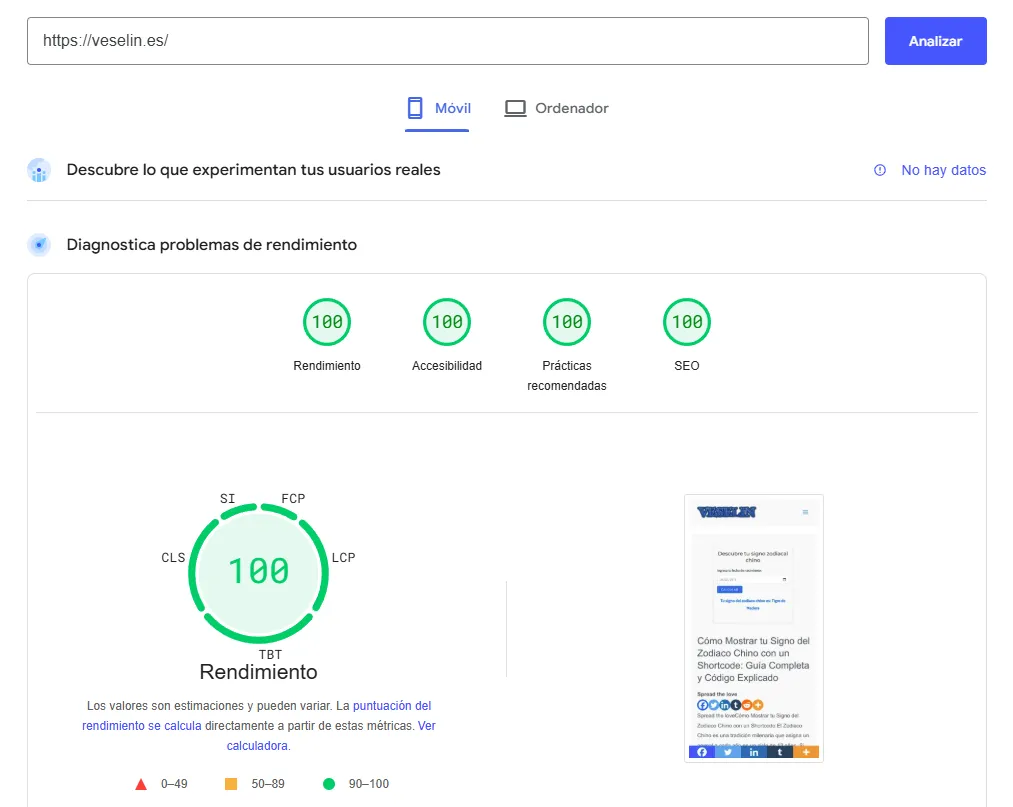1013x807 pixels.
Task: Click the URL input field
Action: [447, 41]
